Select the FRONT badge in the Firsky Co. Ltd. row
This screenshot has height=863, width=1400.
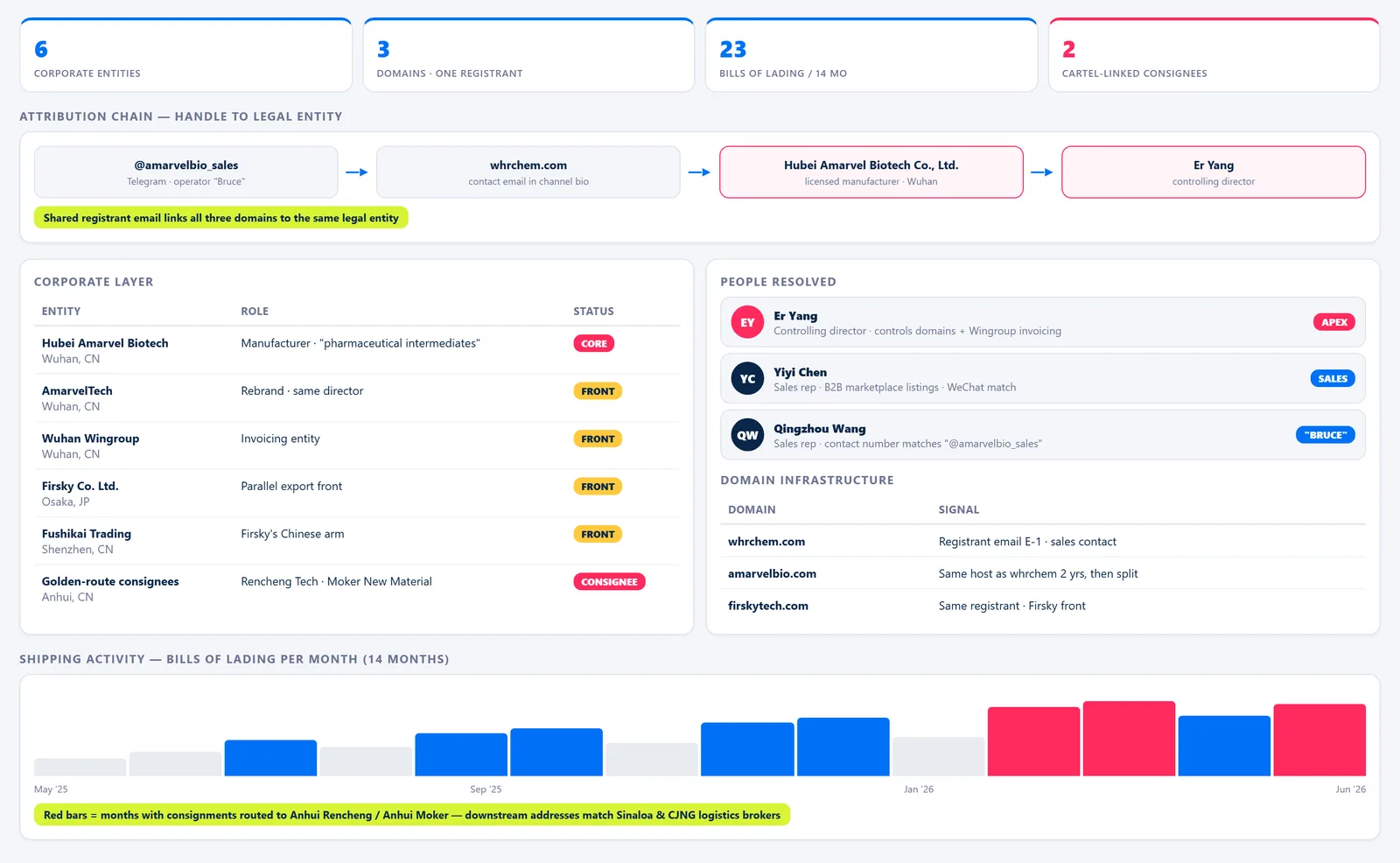click(598, 487)
